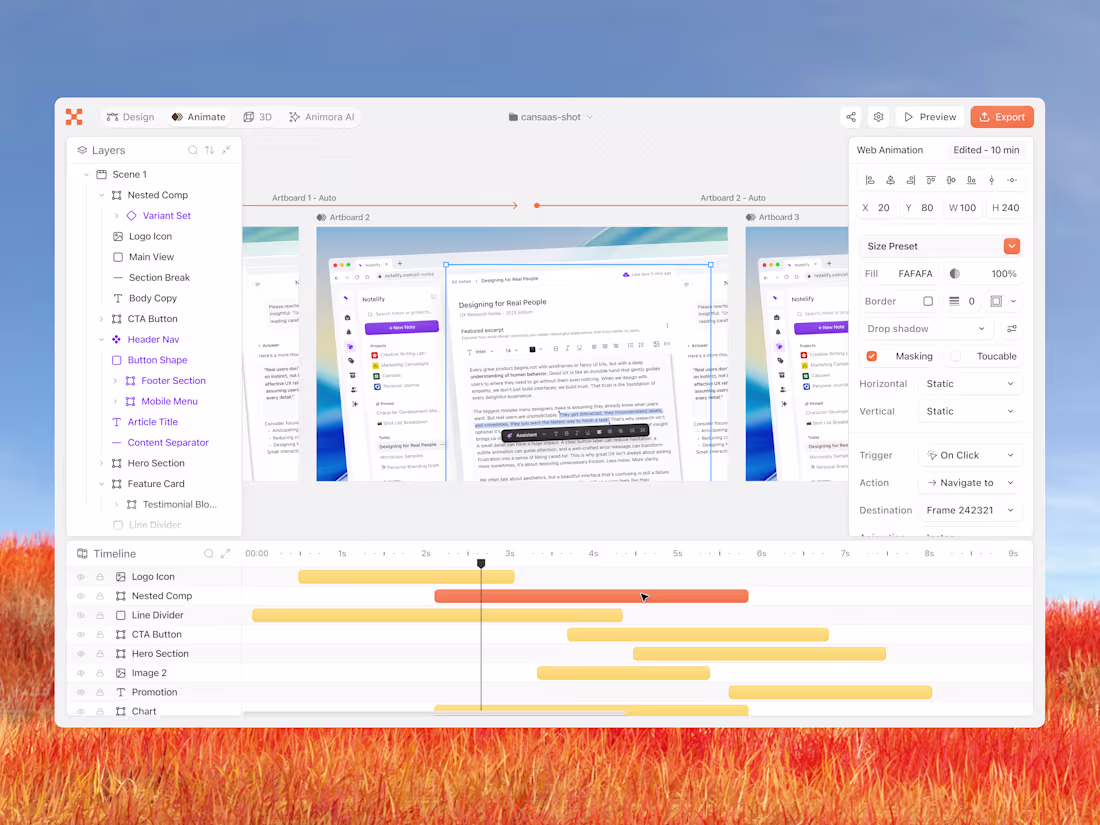The width and height of the screenshot is (1100, 825).
Task: Click the playhead marker on the timeline ruler
Action: point(481,563)
